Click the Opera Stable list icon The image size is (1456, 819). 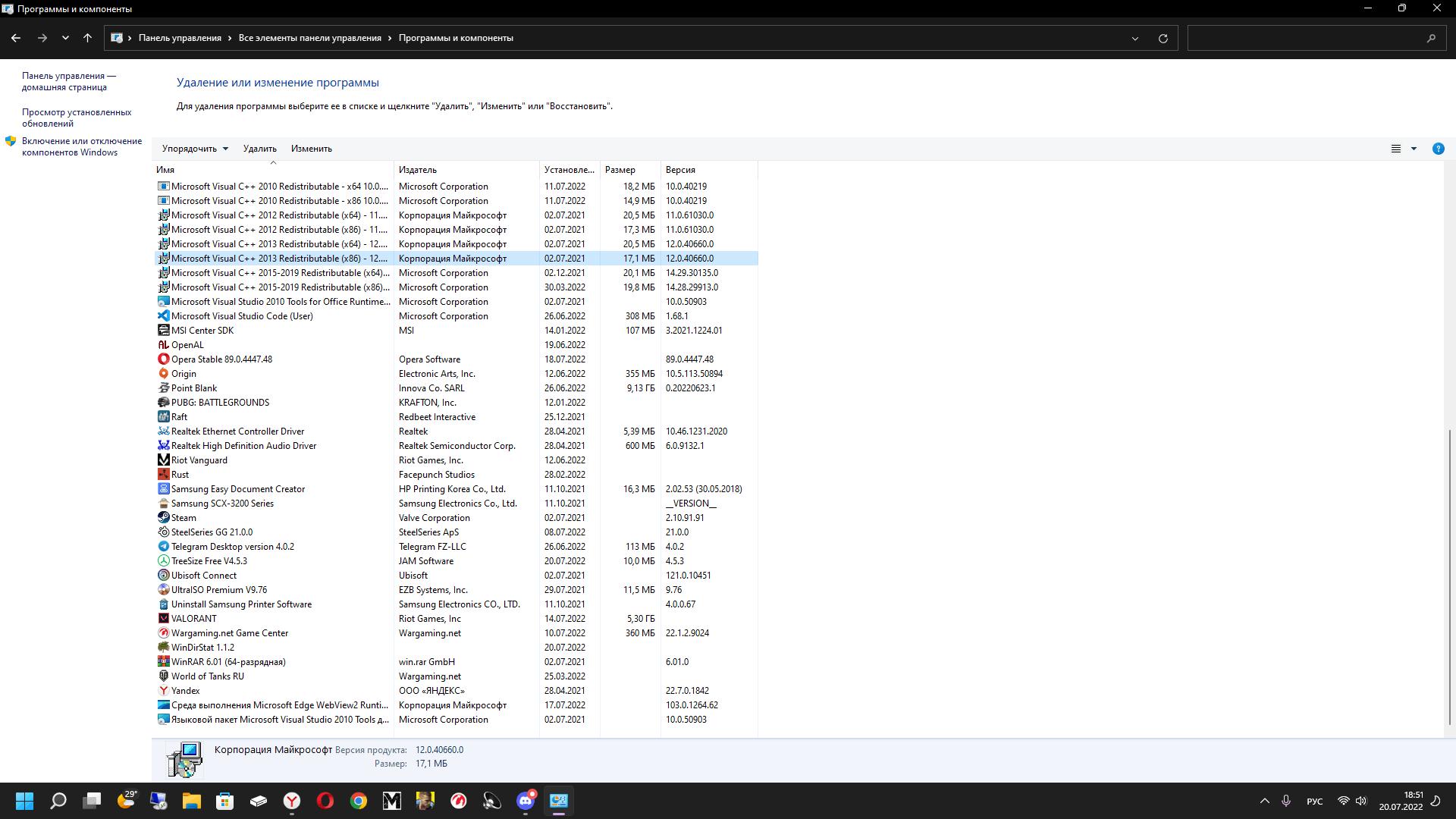163,359
